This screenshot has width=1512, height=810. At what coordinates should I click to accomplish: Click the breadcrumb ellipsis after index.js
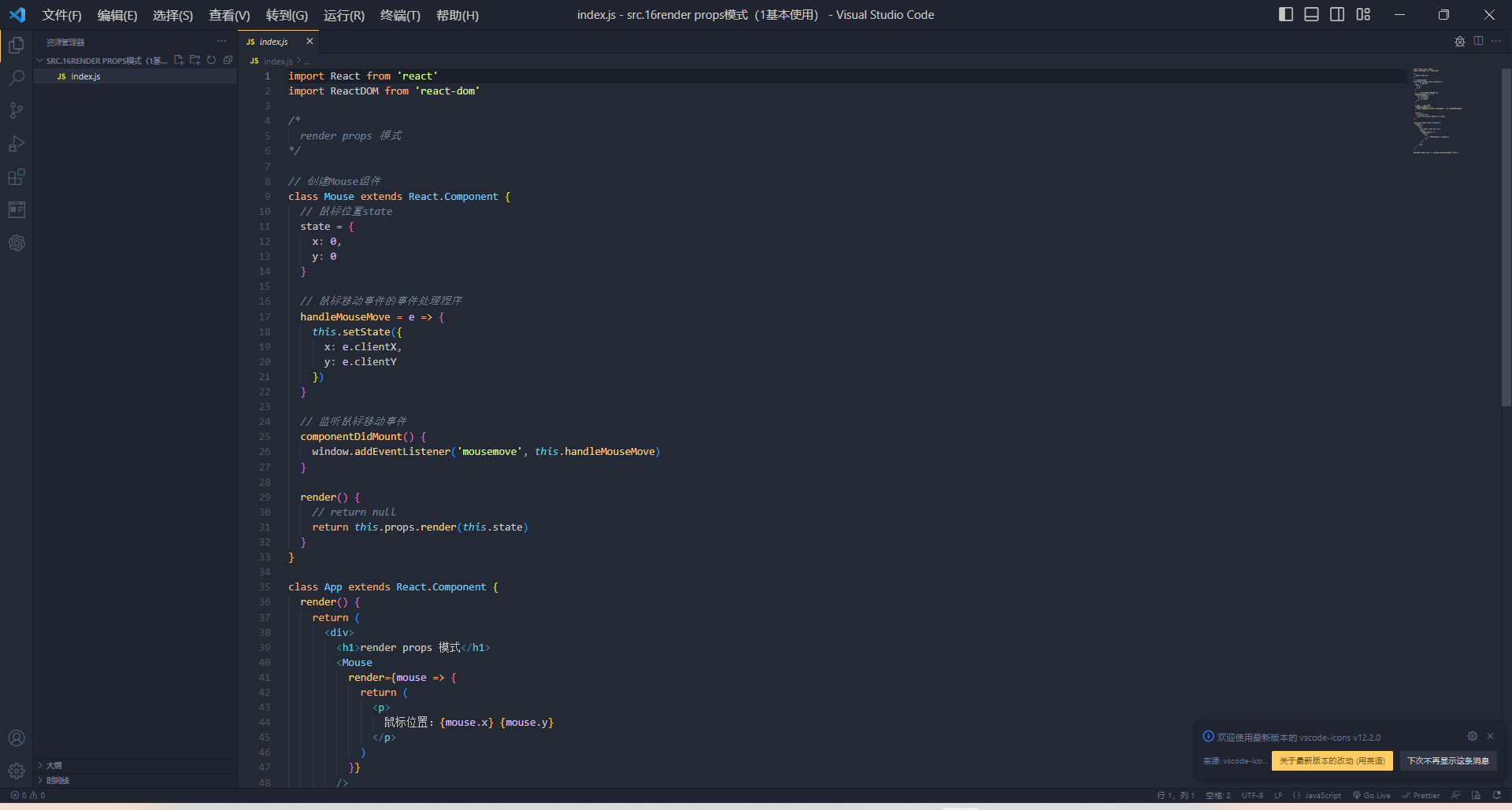point(307,61)
